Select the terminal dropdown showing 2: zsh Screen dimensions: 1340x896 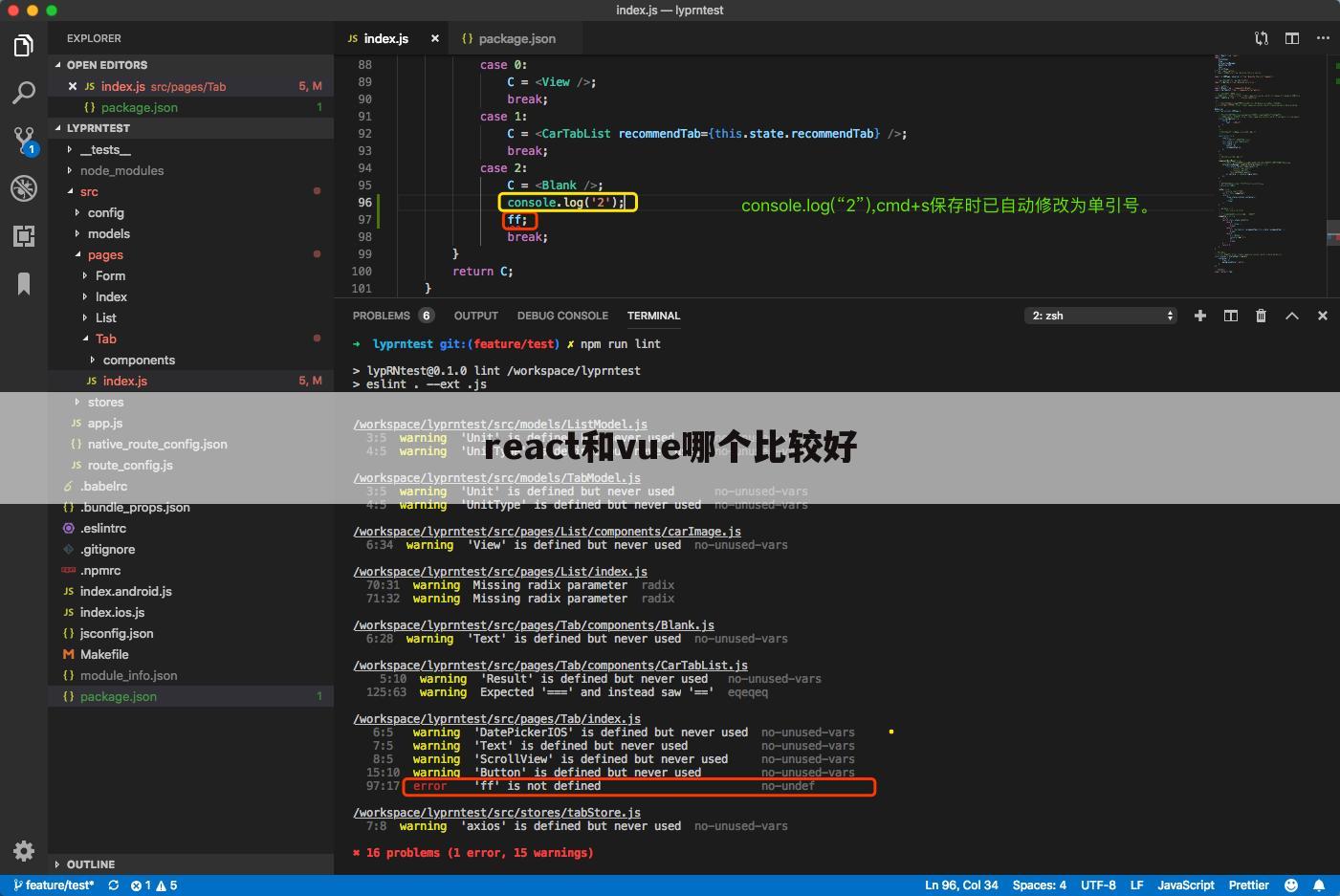1101,316
